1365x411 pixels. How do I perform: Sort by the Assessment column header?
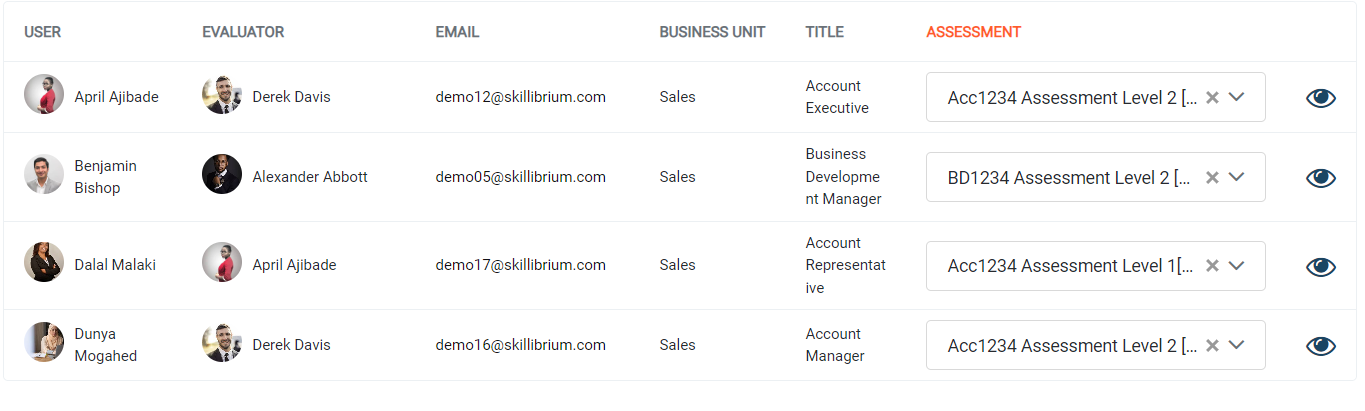point(973,32)
